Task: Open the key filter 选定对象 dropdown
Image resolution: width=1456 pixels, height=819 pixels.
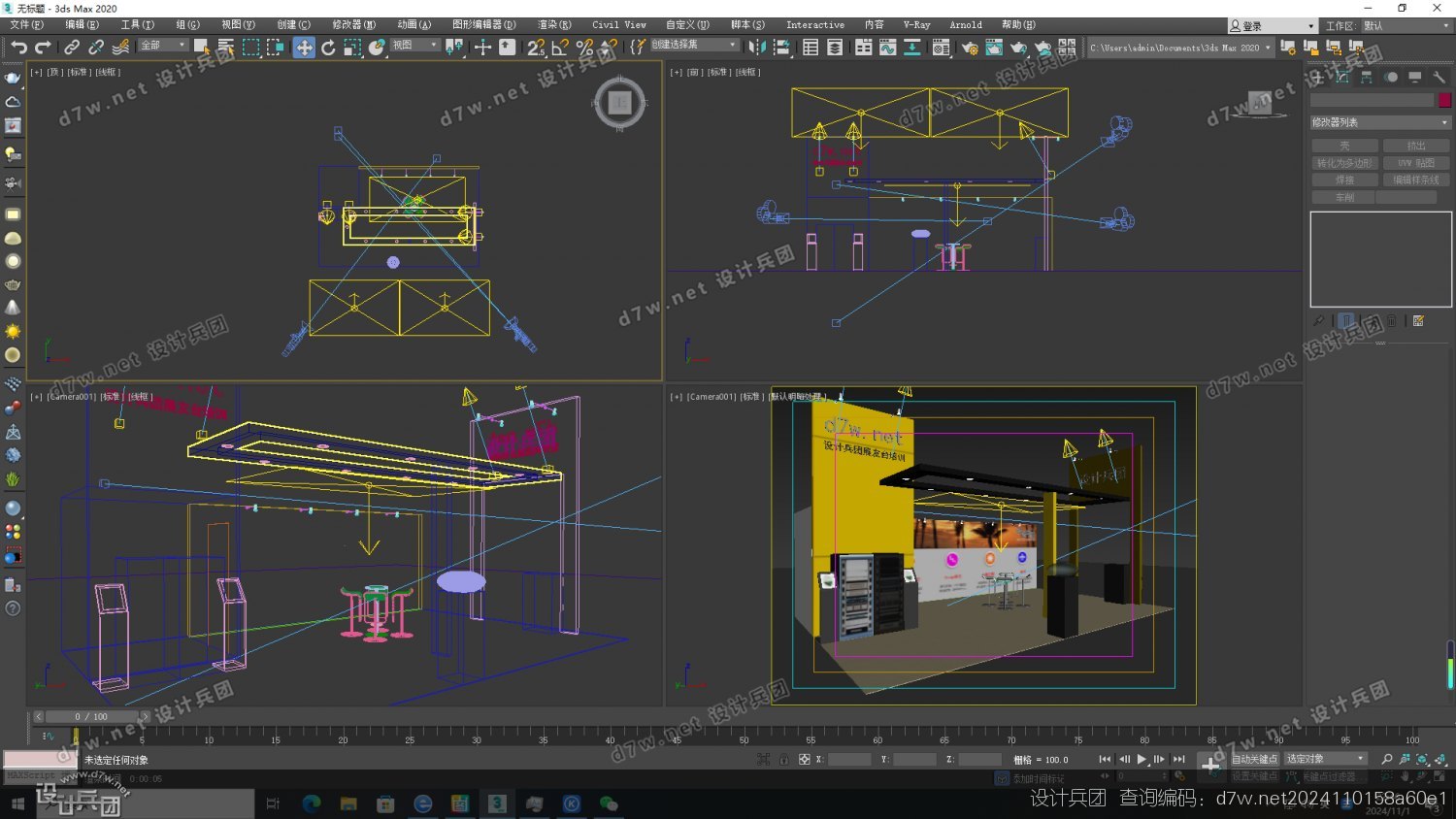Action: [1325, 759]
